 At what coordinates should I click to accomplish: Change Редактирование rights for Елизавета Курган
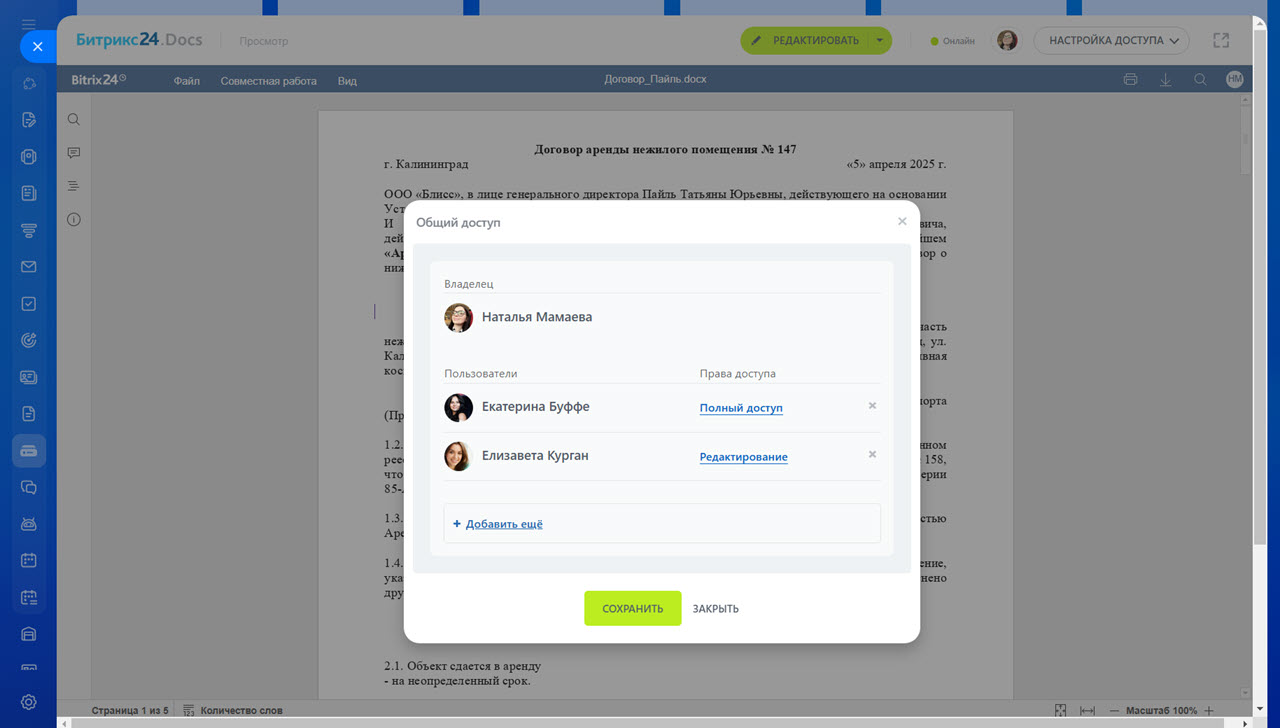tap(743, 457)
